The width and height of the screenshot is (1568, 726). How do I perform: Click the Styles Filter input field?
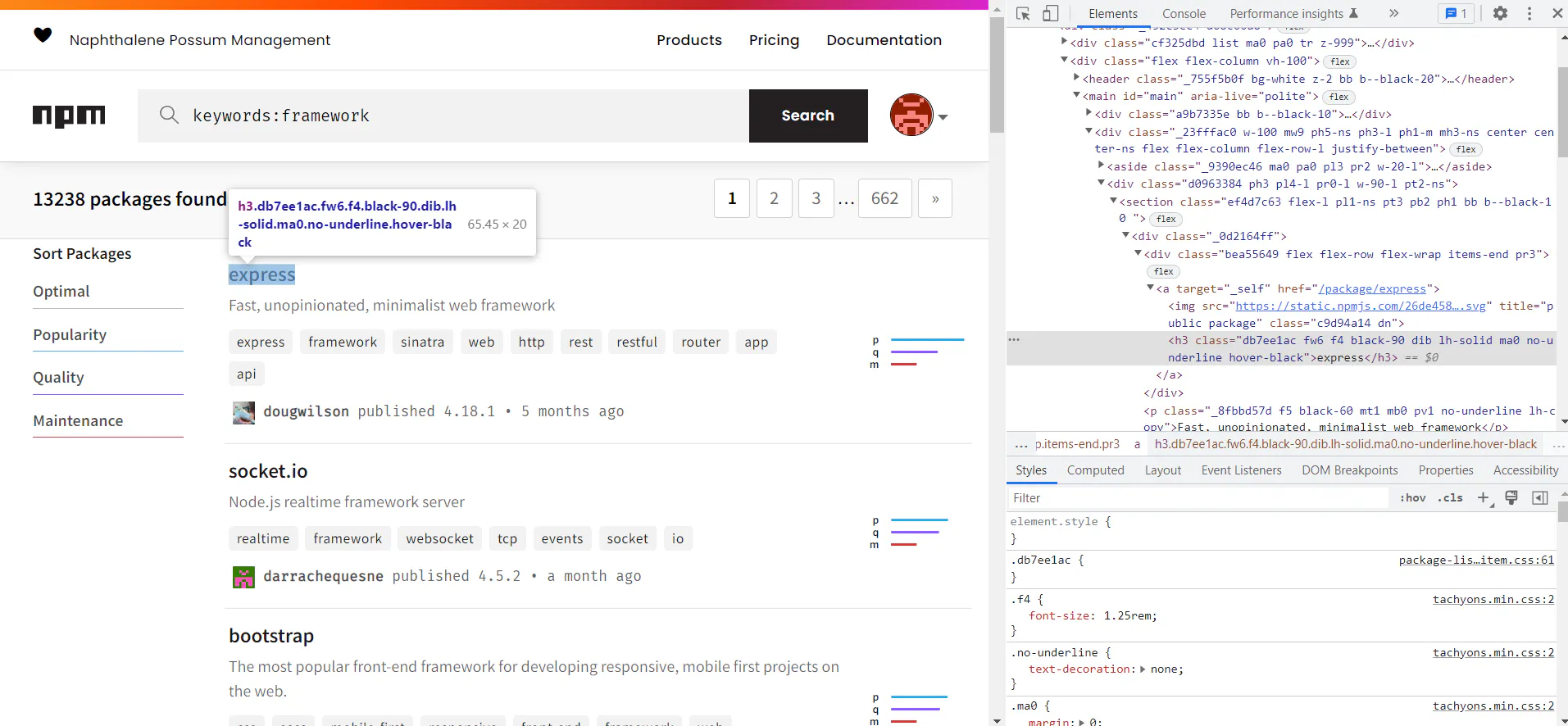1198,498
